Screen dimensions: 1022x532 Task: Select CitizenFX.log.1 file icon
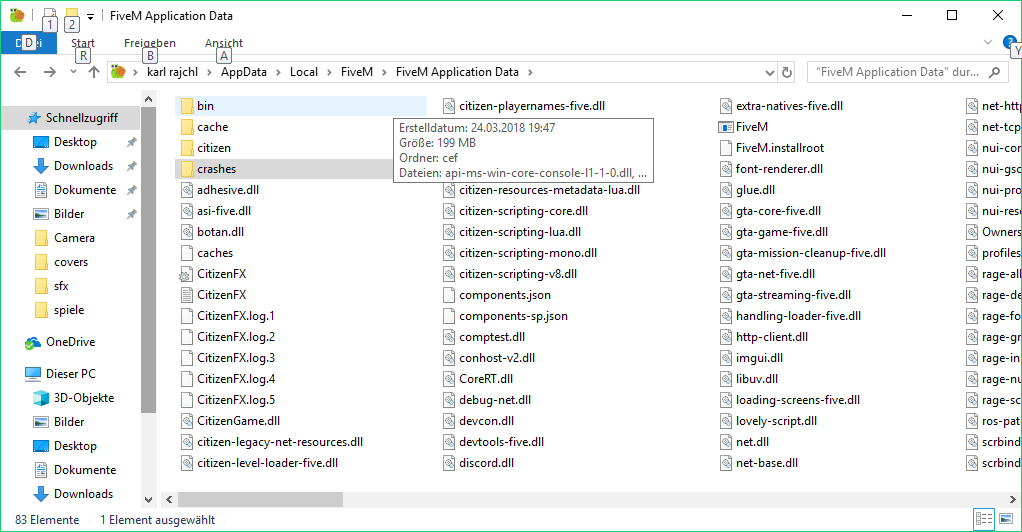tap(187, 316)
